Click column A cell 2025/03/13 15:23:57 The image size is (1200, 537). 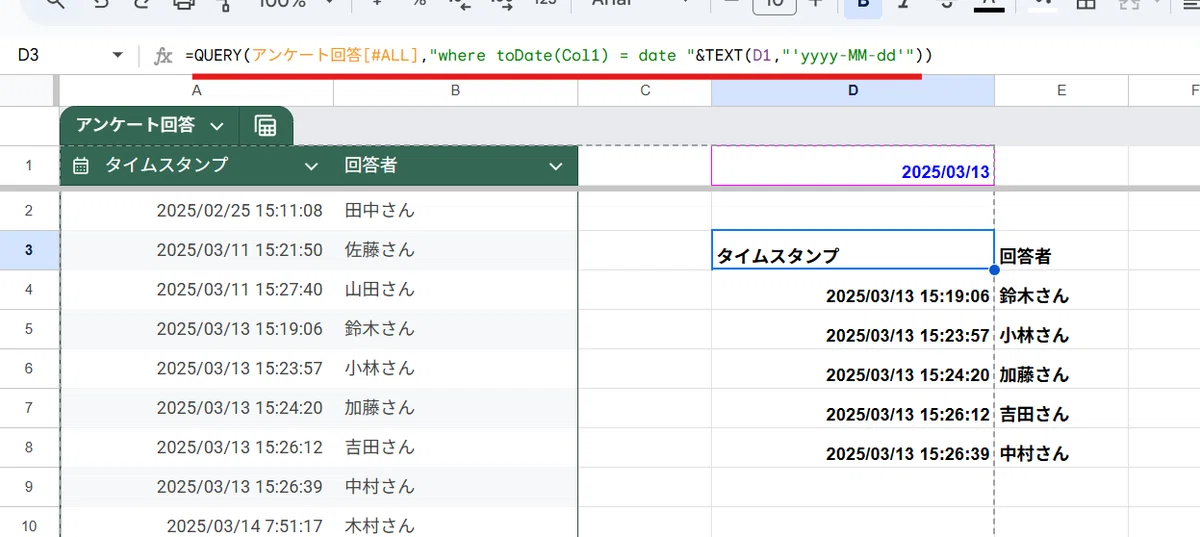pyautogui.click(x=196, y=368)
